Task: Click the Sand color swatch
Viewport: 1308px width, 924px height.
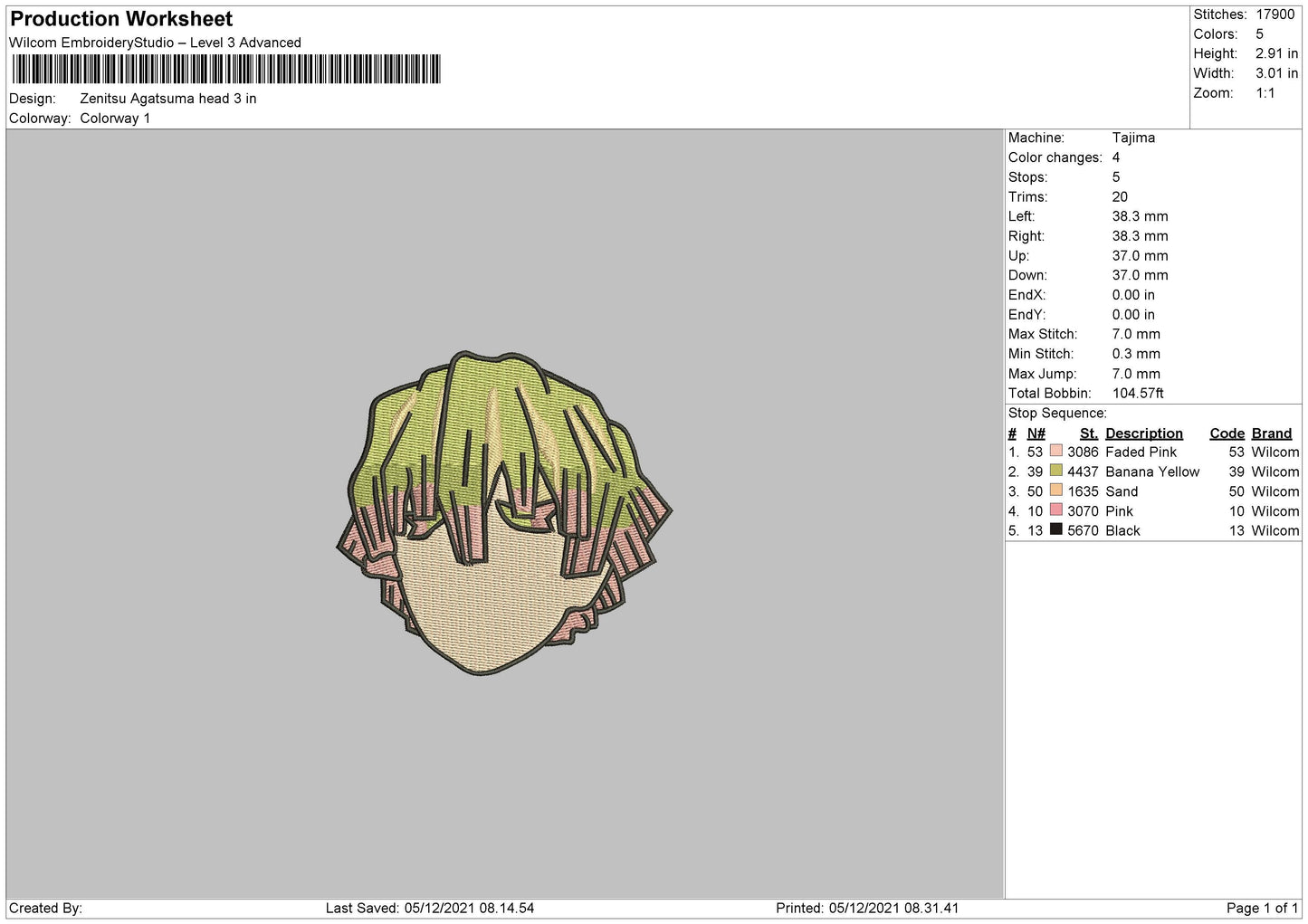Action: pos(1055,491)
